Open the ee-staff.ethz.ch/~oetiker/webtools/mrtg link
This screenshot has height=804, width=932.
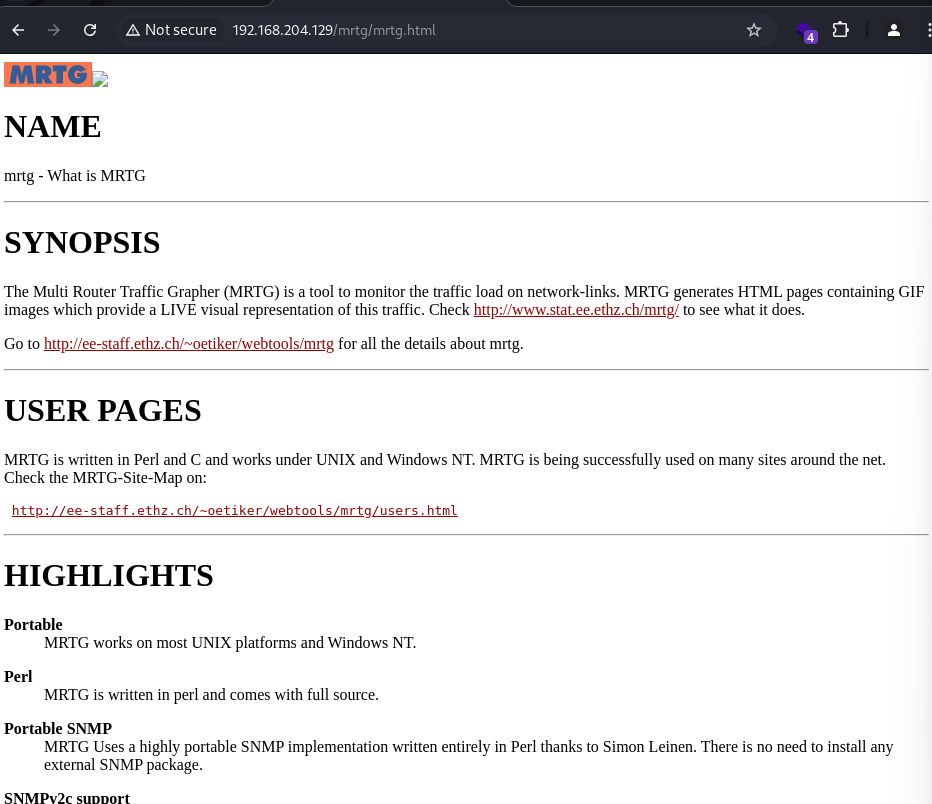[x=188, y=344]
